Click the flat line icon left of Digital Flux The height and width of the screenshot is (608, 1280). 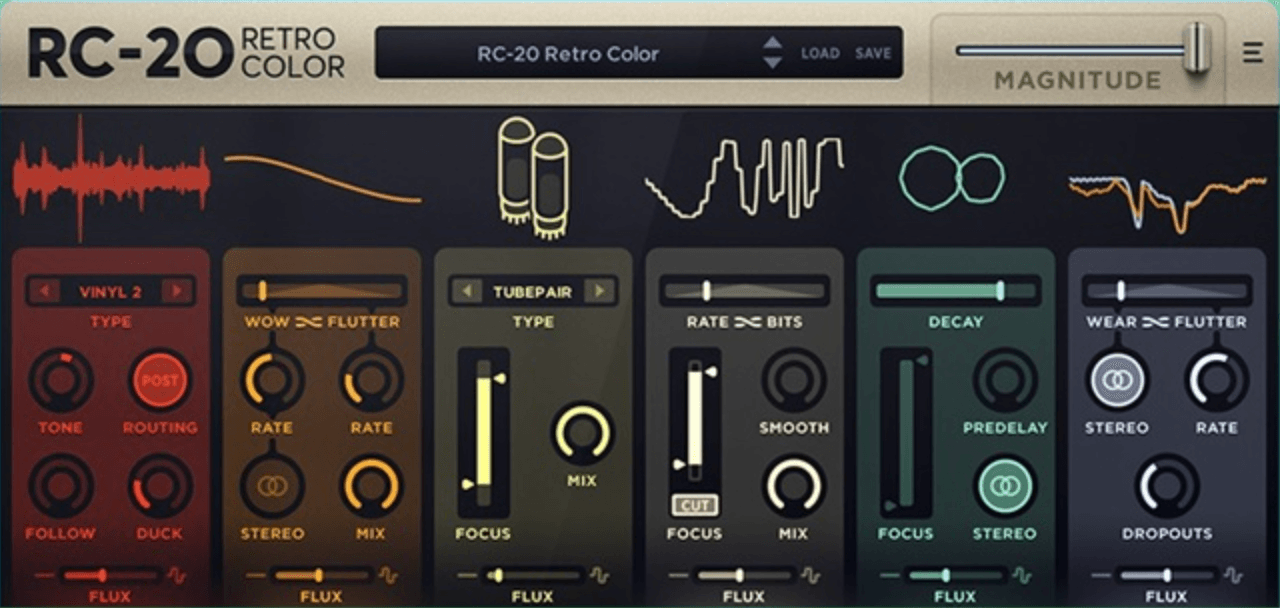(x=678, y=575)
